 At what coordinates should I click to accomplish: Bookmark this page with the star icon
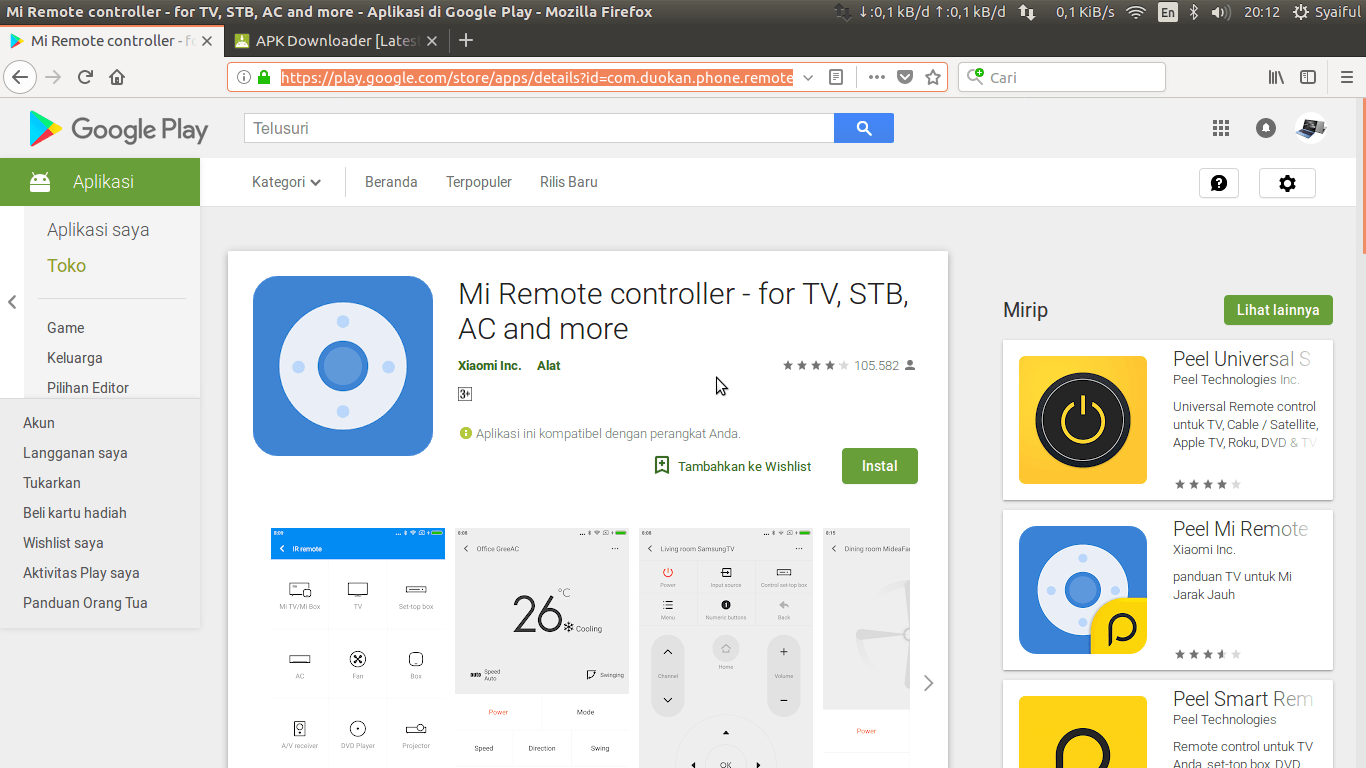click(x=933, y=77)
